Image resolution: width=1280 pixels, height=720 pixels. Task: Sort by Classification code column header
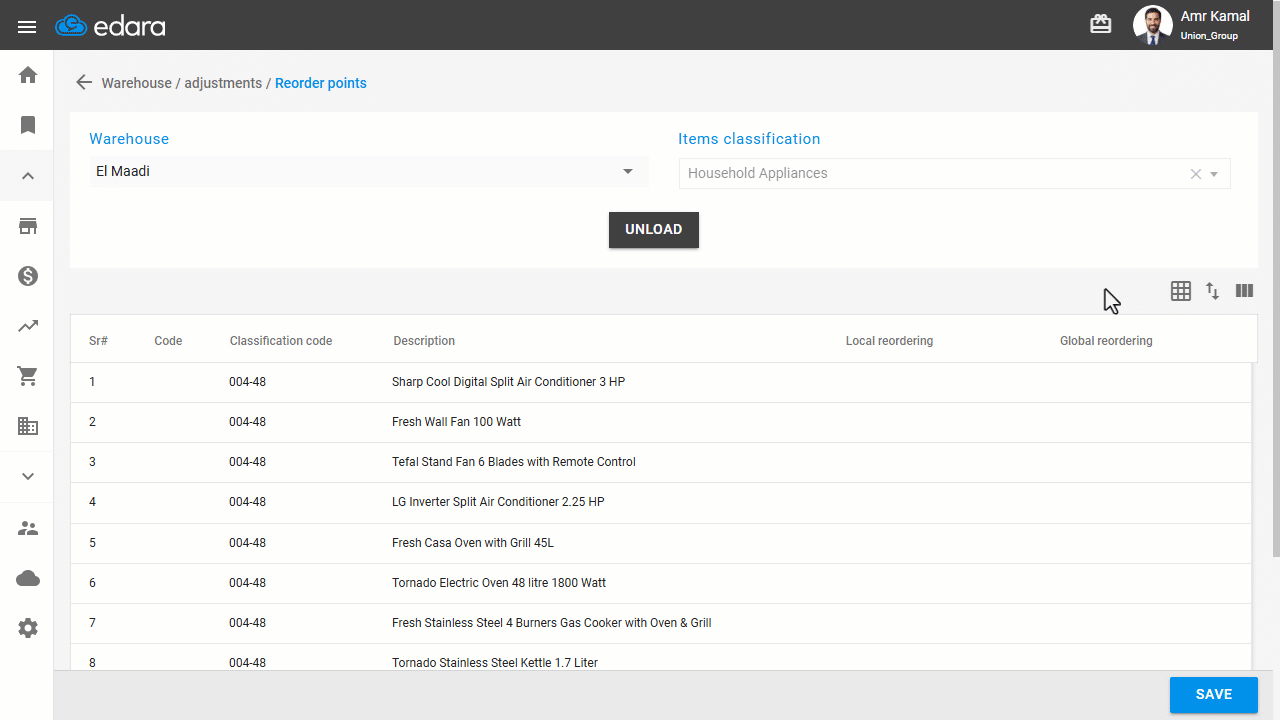(281, 341)
